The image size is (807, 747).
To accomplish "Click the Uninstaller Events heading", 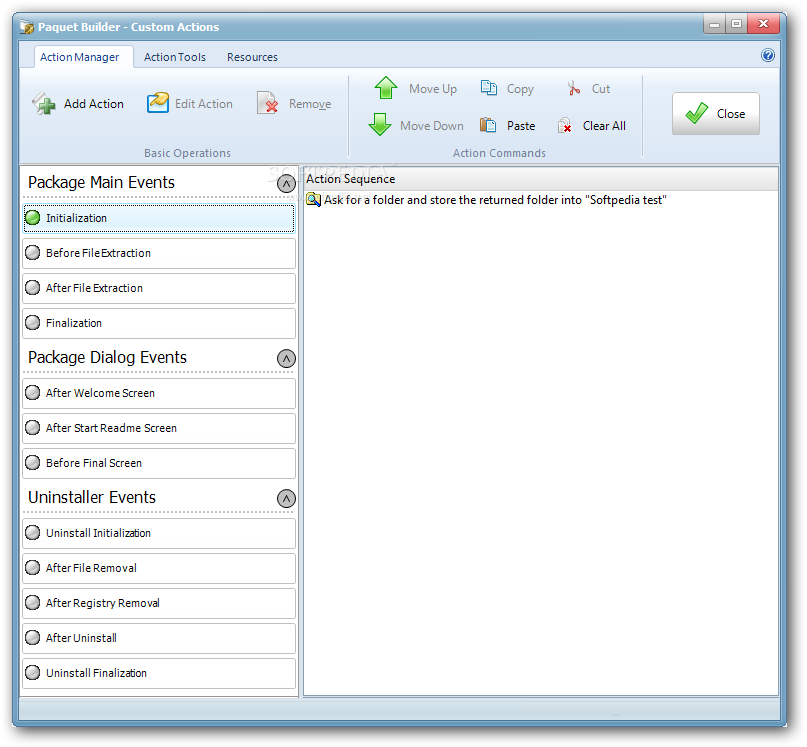I will click(92, 498).
